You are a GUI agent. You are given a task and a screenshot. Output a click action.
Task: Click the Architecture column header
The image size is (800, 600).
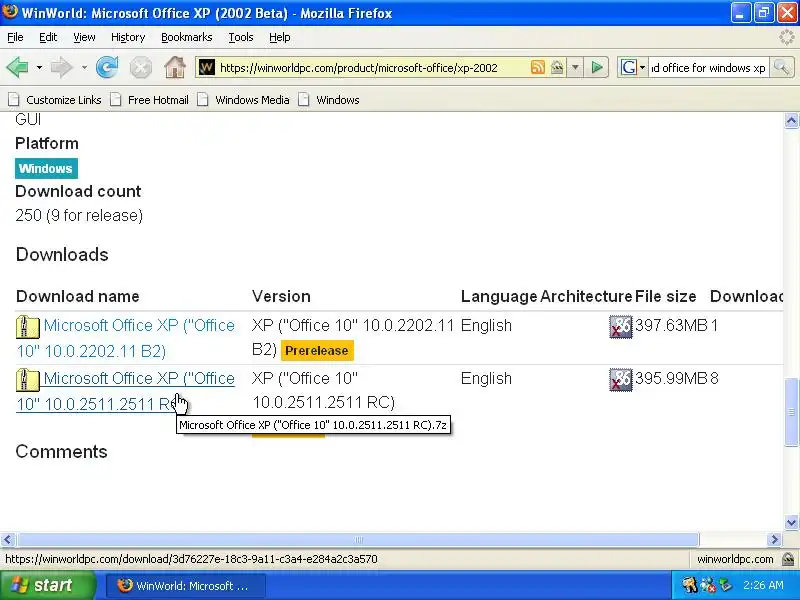[x=586, y=296]
